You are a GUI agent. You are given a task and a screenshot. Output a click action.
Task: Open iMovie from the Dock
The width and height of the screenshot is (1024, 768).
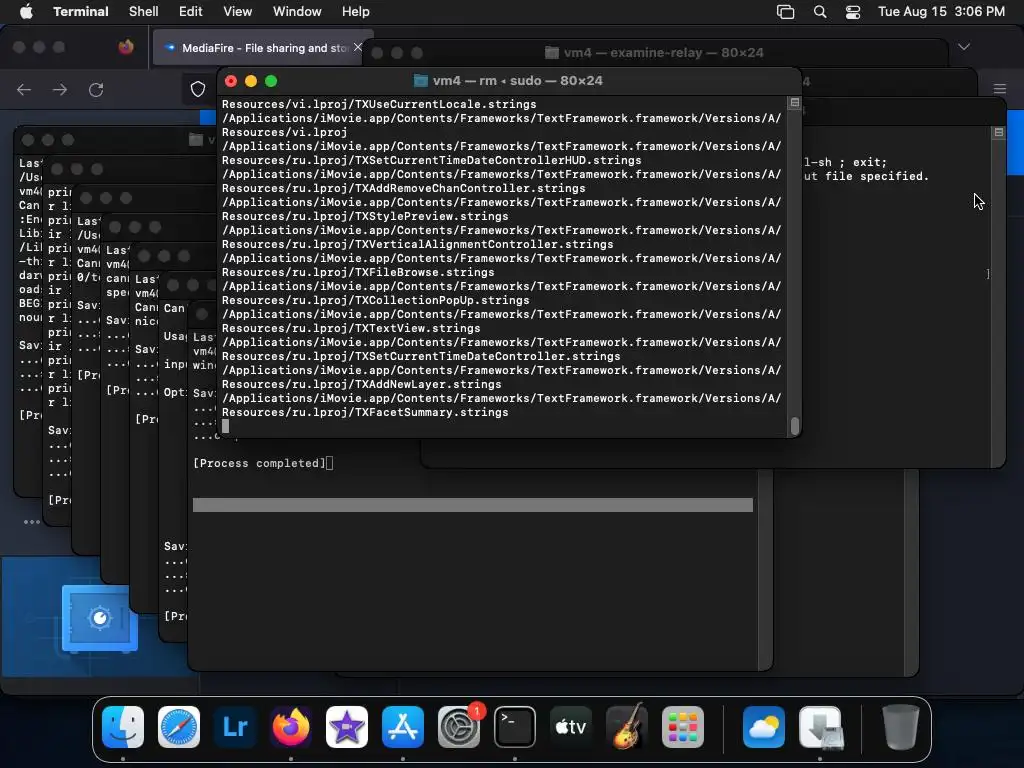tap(347, 727)
